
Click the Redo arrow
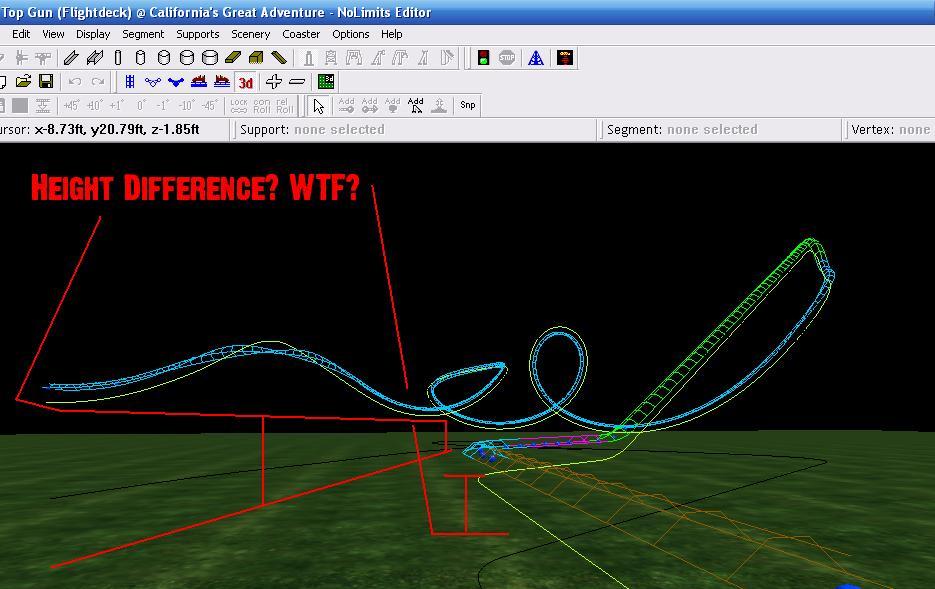(x=98, y=82)
